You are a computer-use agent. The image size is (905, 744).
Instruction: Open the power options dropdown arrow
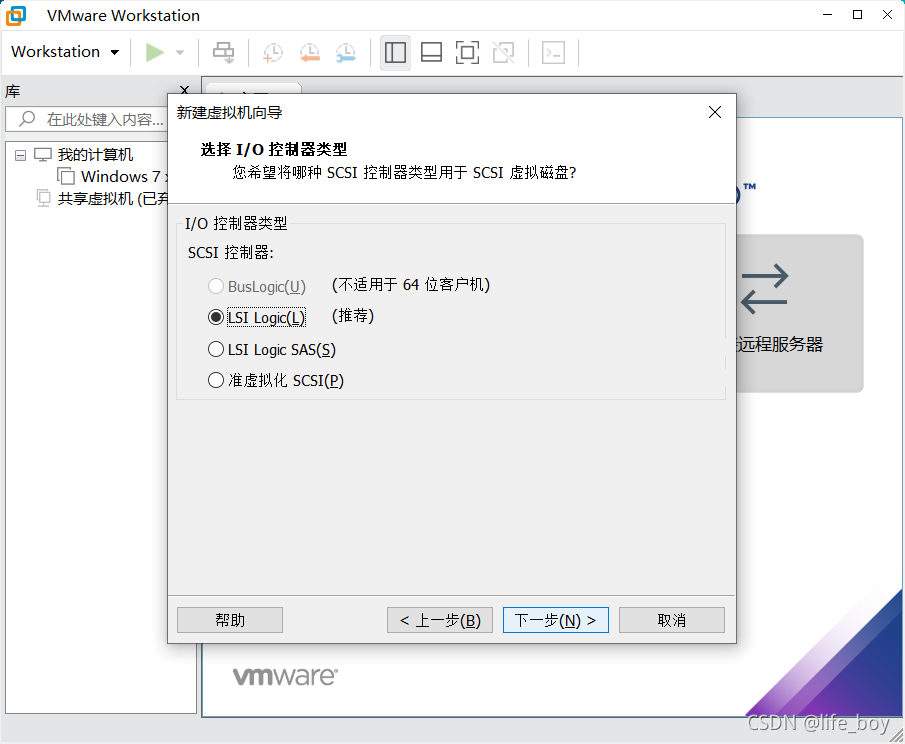pyautogui.click(x=180, y=53)
